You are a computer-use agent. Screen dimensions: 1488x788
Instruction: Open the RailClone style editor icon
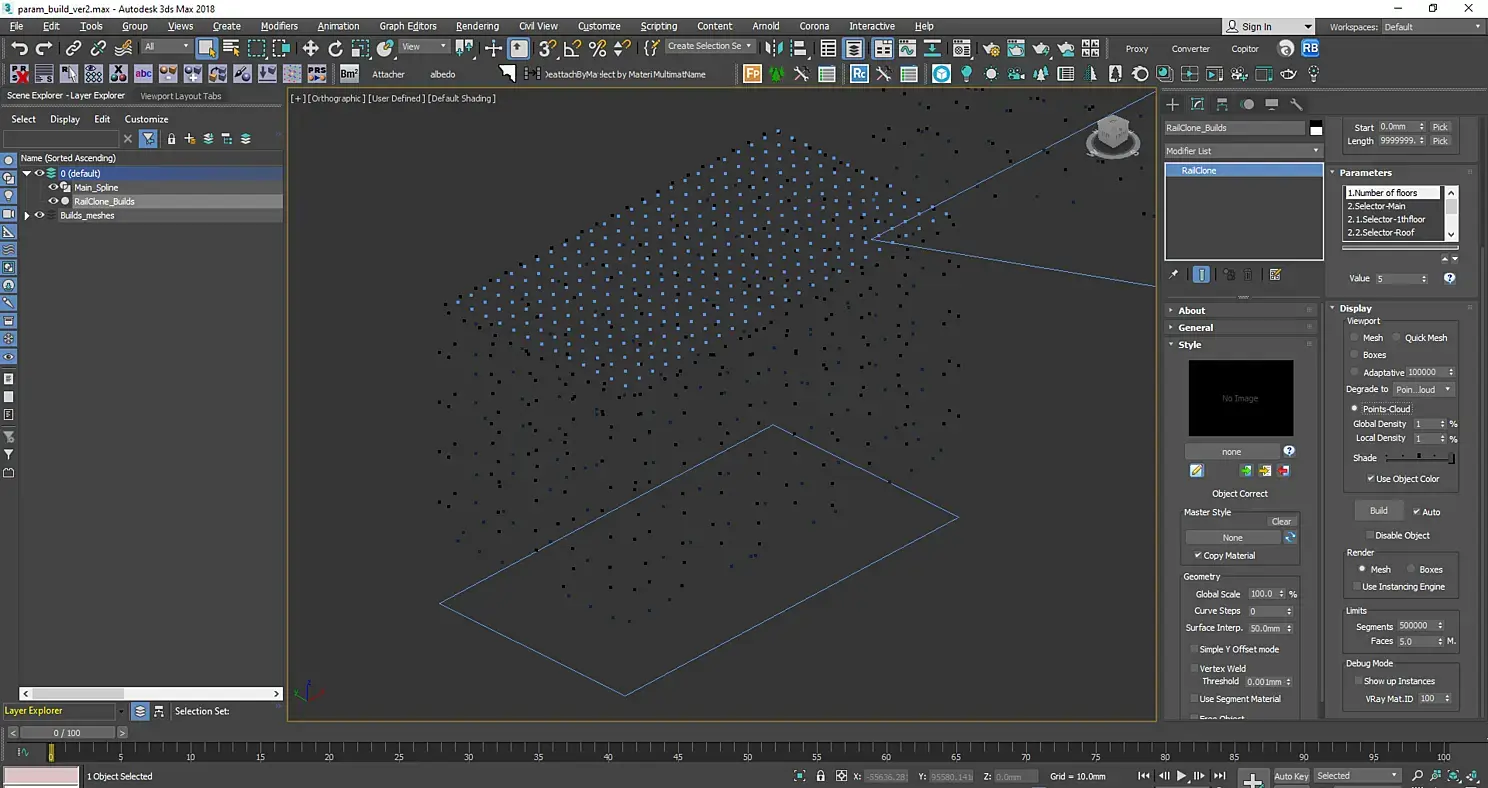point(1196,471)
